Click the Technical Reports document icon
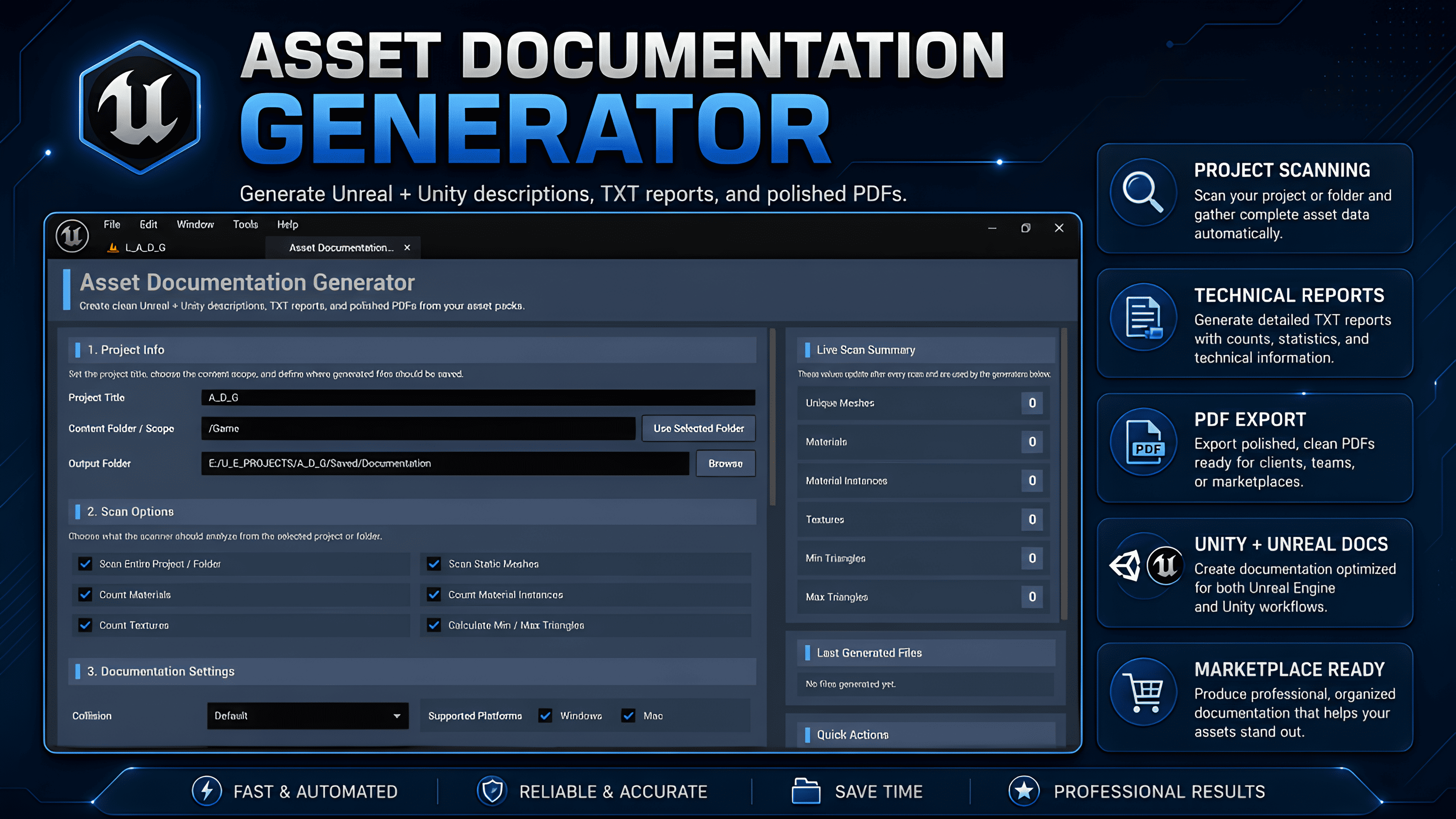1456x819 pixels. point(1143,317)
